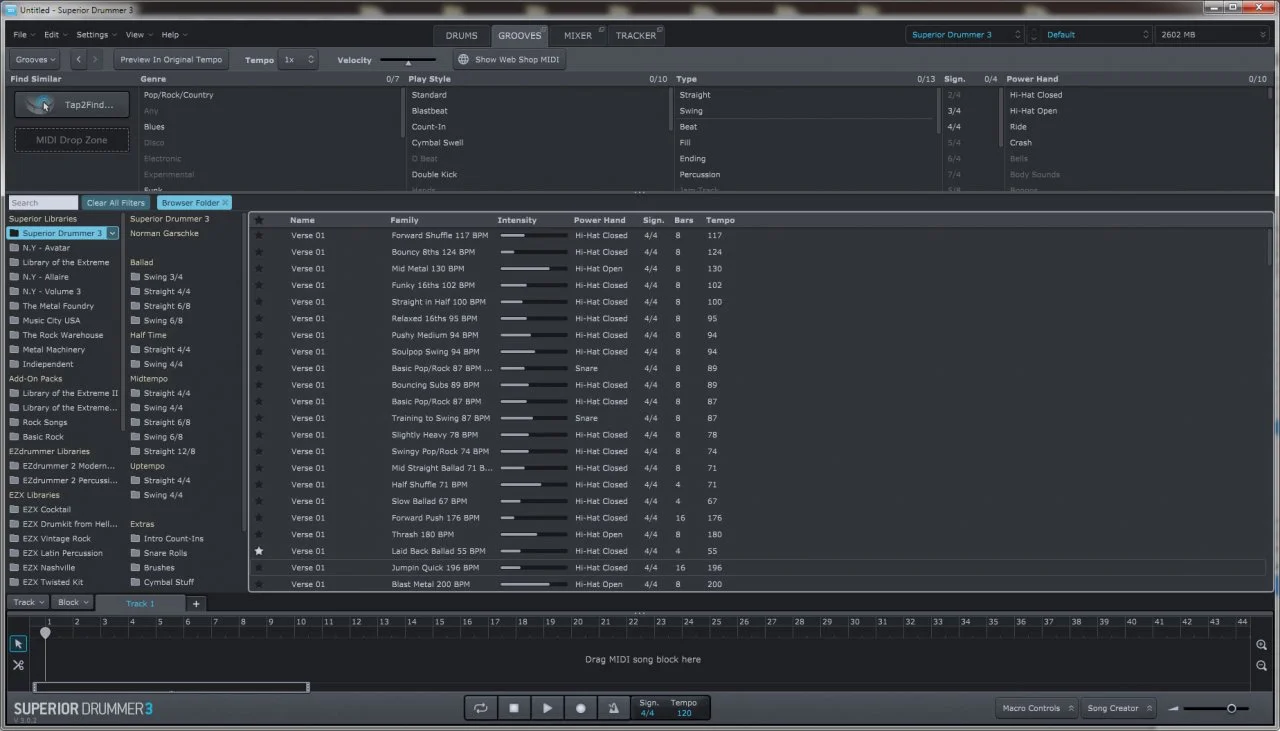Open the Tempo 1x multiplier dropdown
Viewport: 1280px width, 731px height.
point(298,60)
